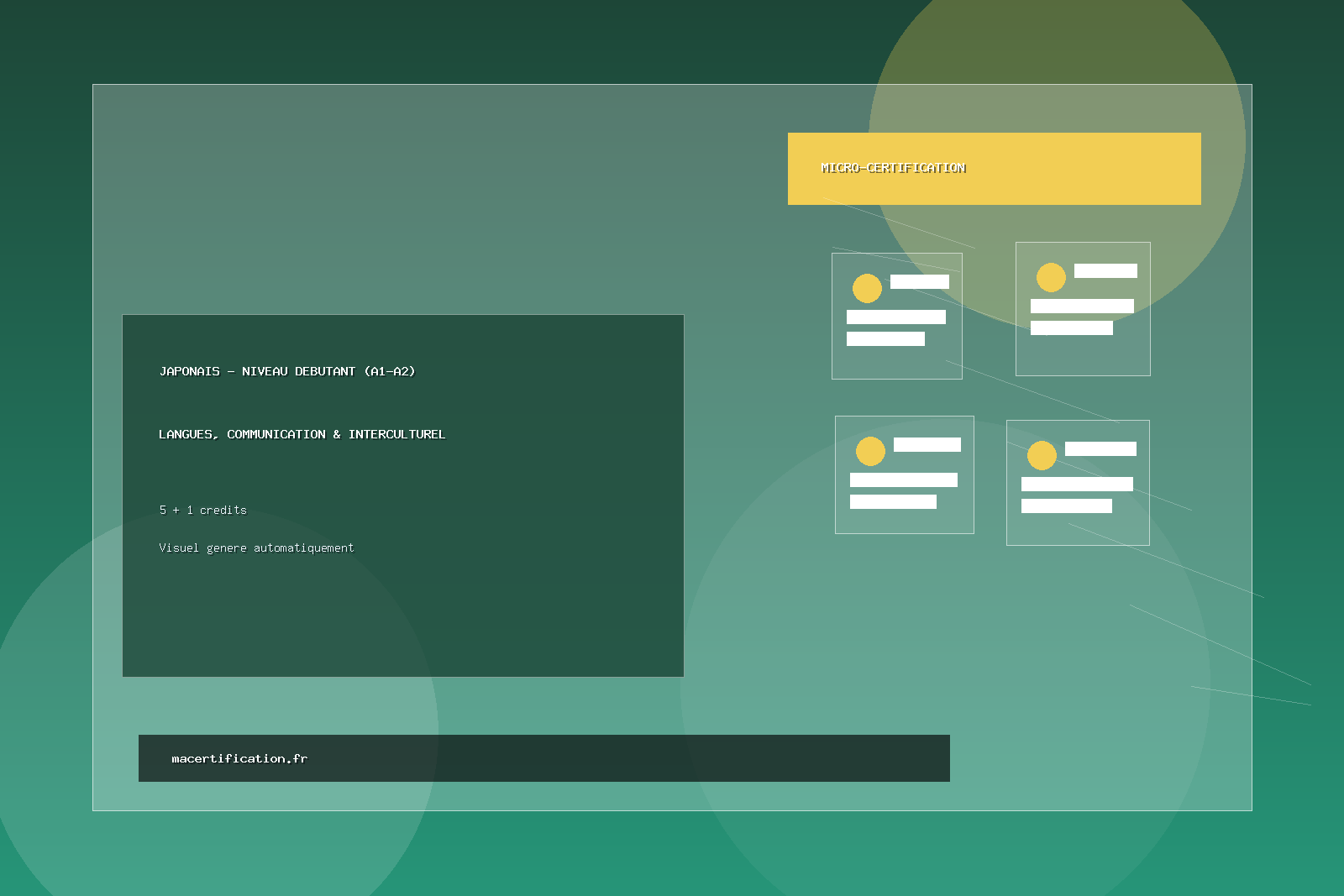This screenshot has height=896, width=1344.
Task: Click the middle white bar in bottom-right card
Action: coord(1077,484)
